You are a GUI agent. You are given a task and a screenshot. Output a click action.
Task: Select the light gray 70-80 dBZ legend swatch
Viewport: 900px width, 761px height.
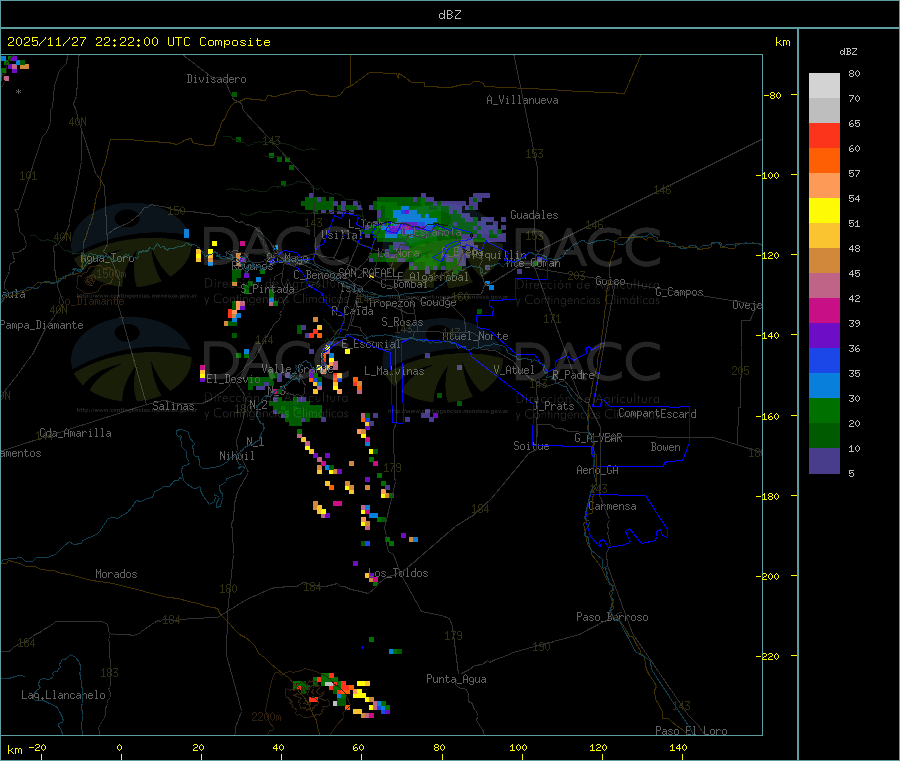pos(824,86)
